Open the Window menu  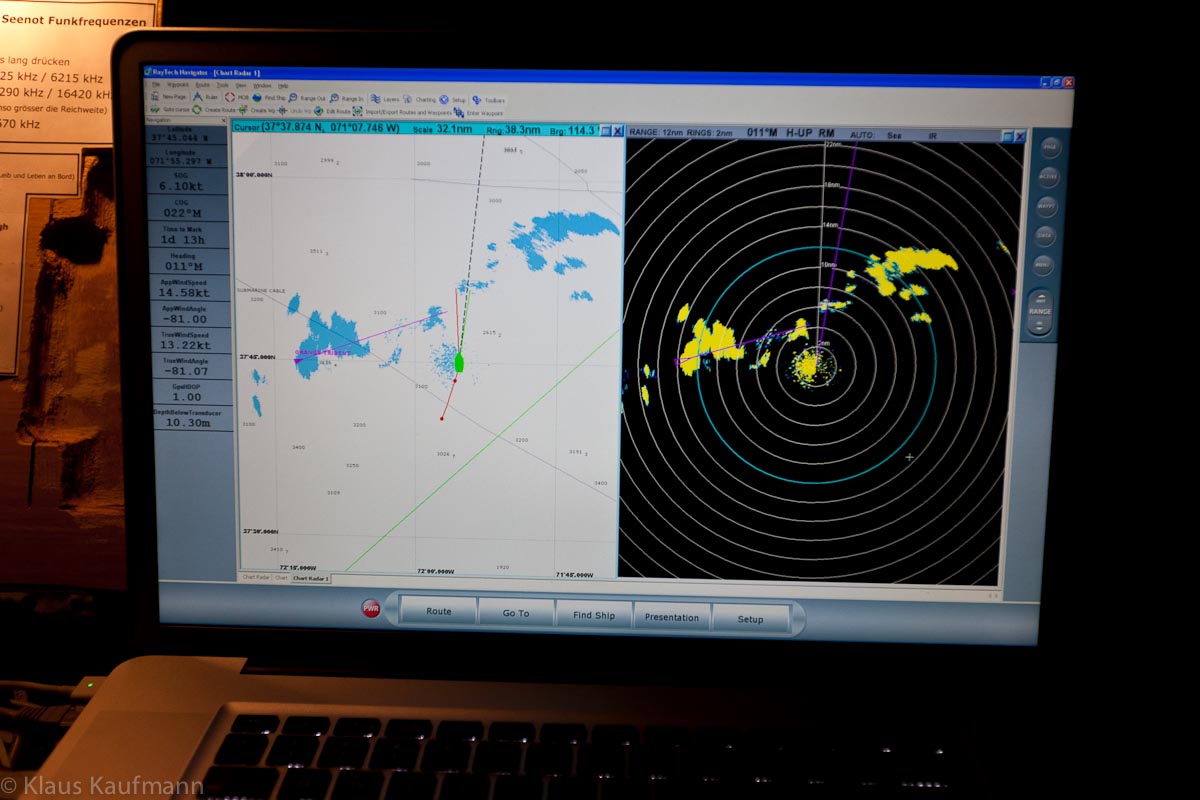262,86
